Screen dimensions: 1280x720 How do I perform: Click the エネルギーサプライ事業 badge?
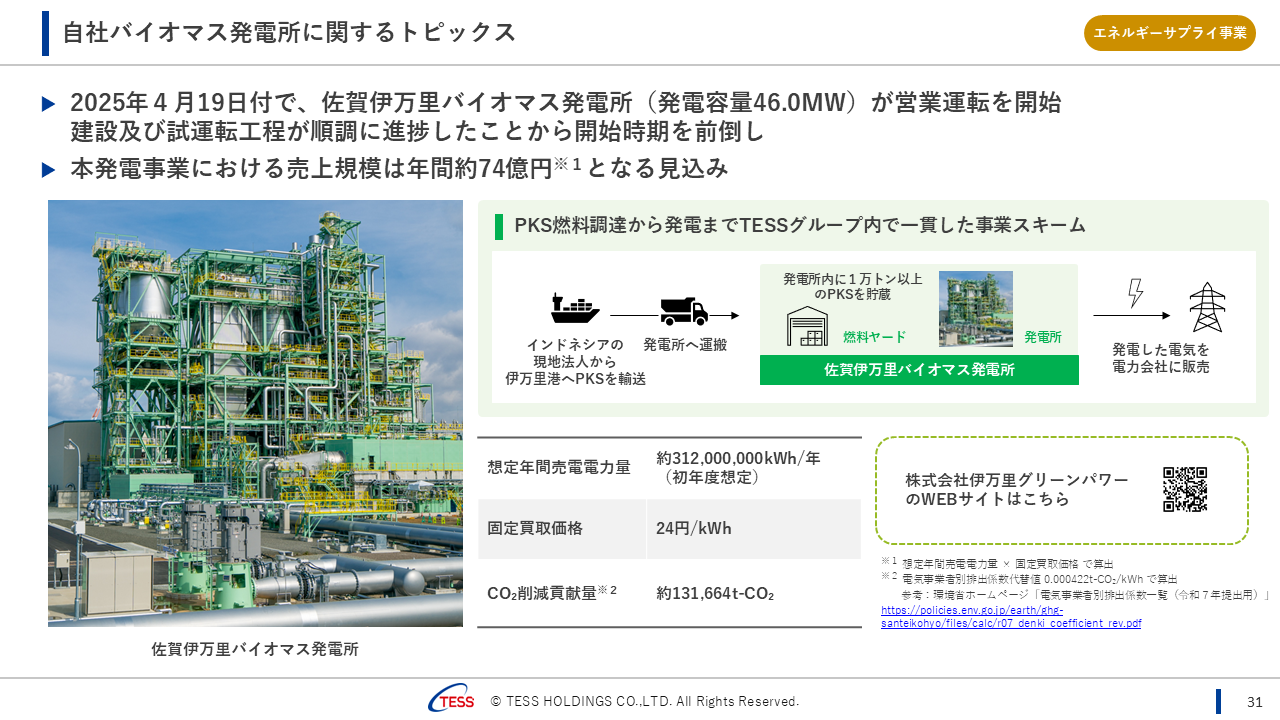point(1170,33)
